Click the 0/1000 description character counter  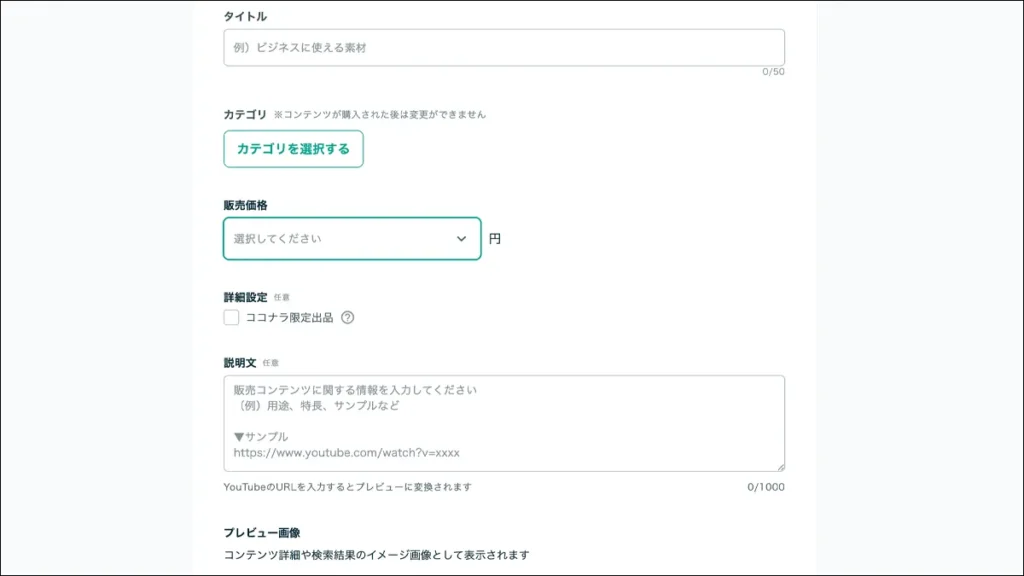click(x=766, y=487)
